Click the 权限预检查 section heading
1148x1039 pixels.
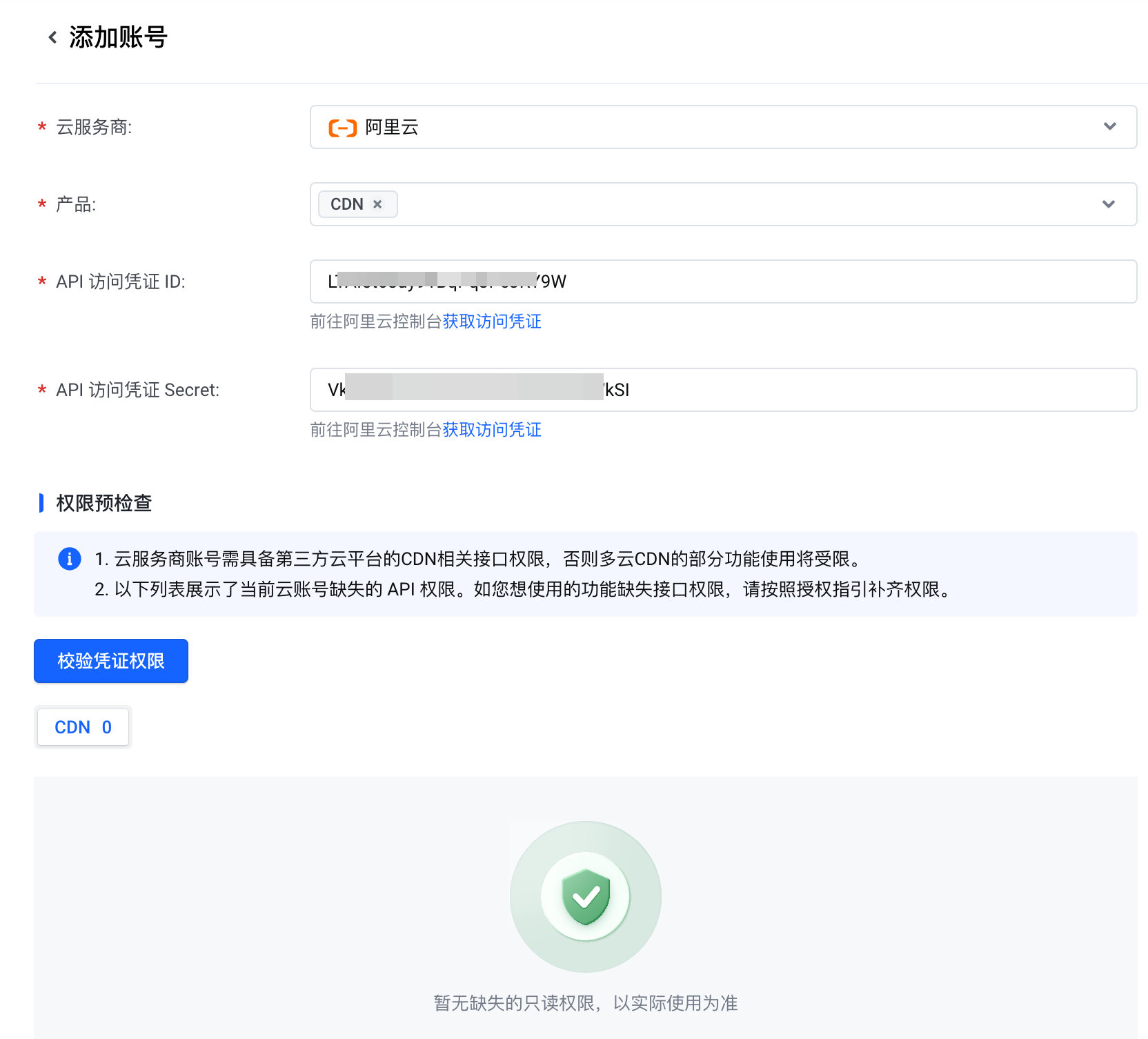pos(103,503)
